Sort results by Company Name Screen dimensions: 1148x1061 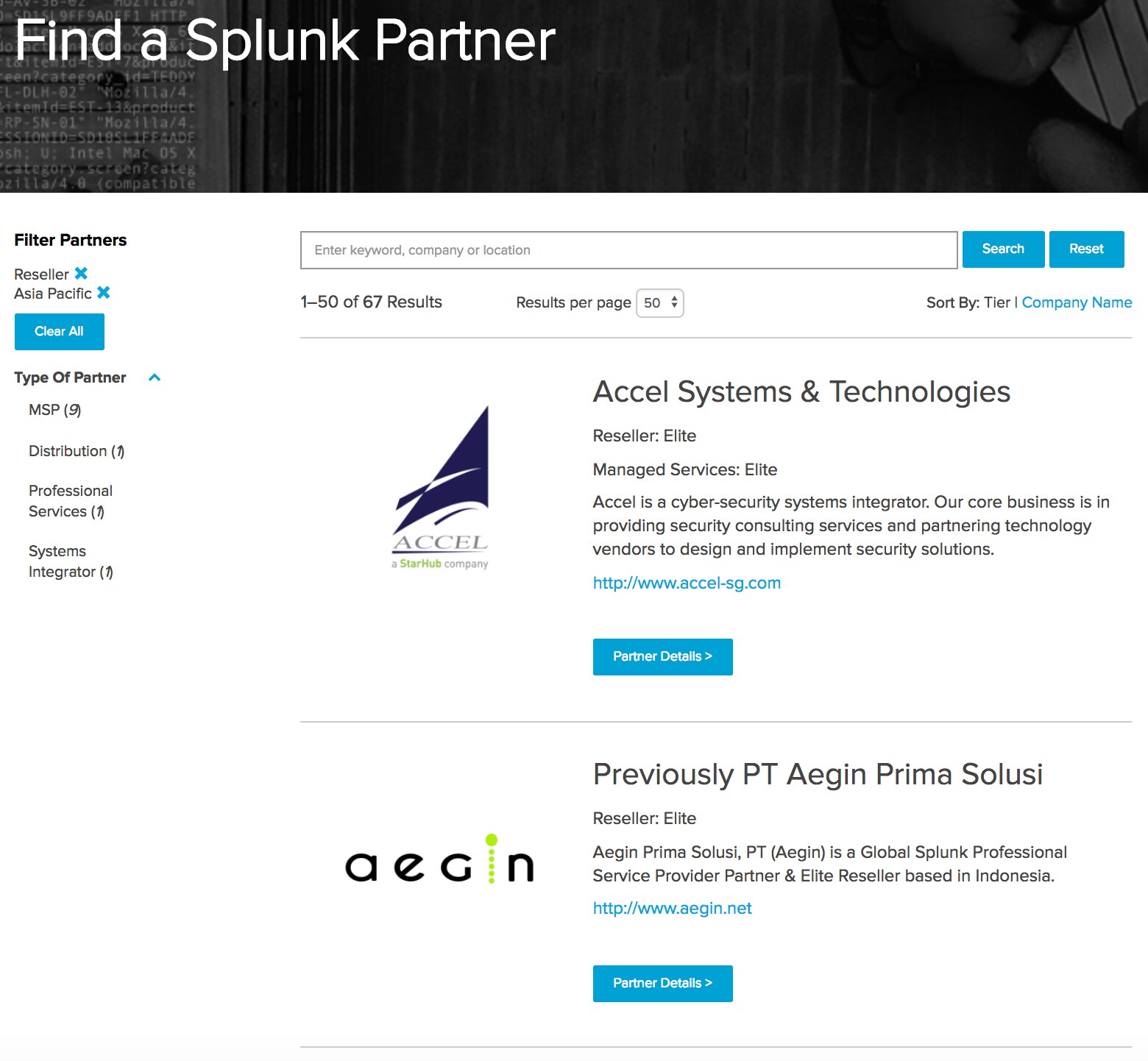point(1077,302)
